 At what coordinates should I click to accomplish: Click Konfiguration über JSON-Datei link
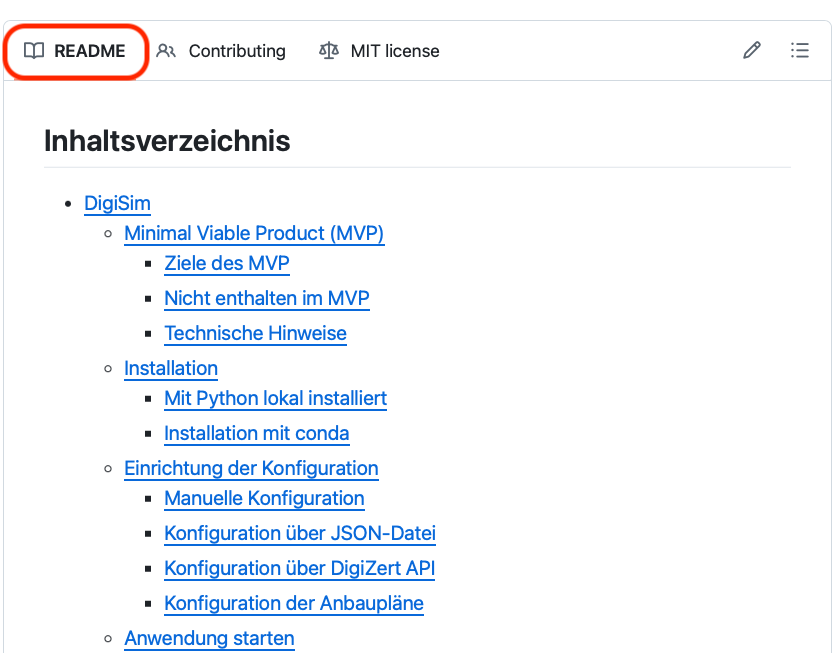300,534
